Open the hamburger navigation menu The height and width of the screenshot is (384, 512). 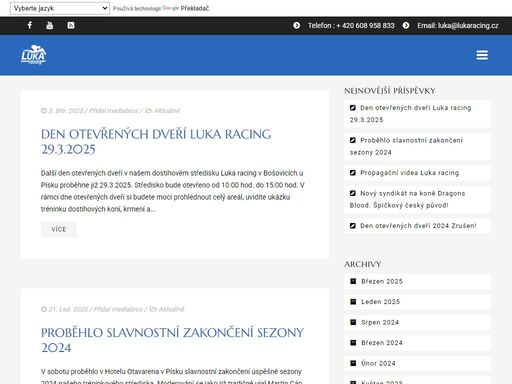tap(482, 55)
